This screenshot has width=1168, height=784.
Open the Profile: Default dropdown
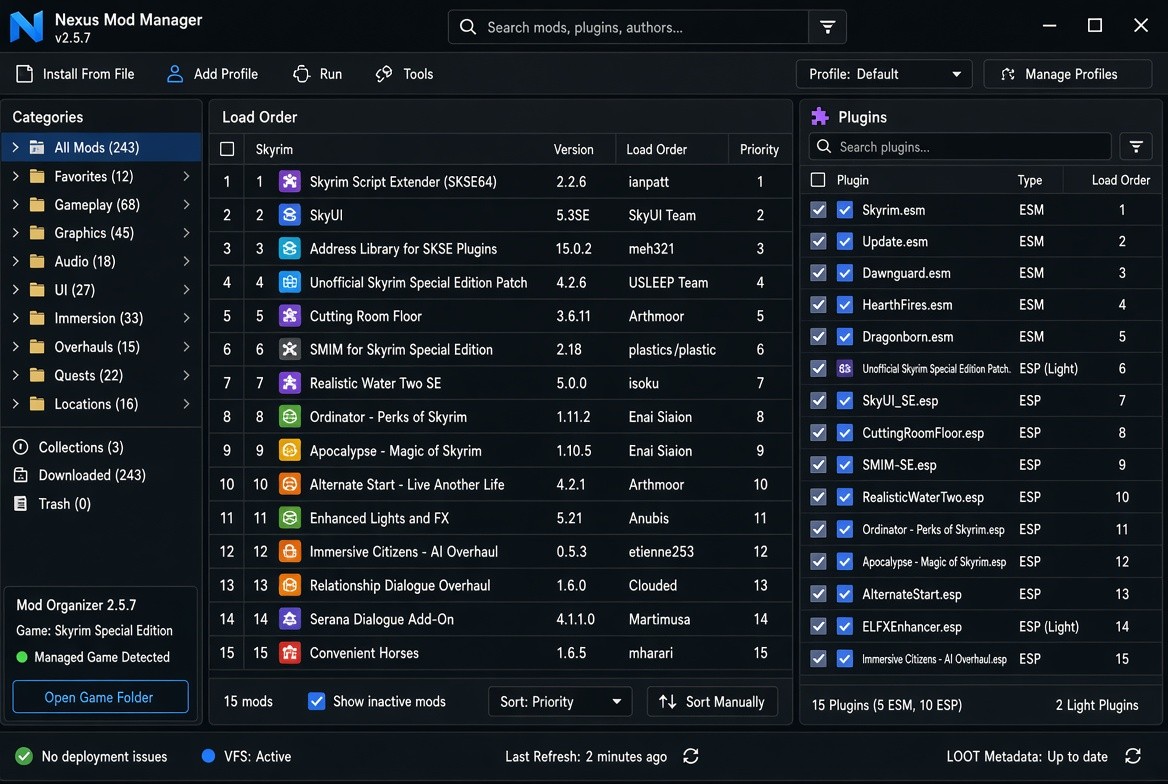[884, 74]
